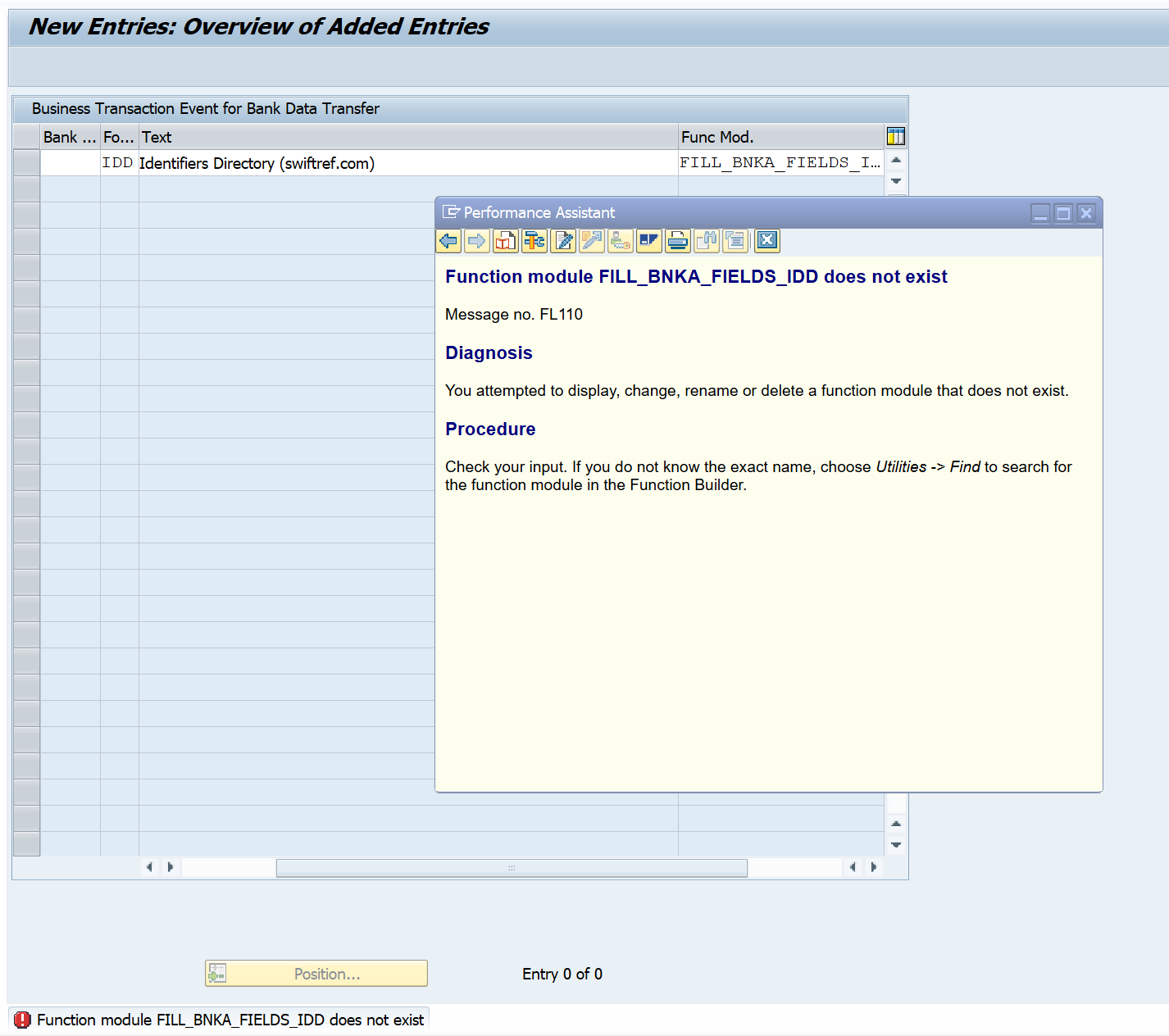Click the 'Message no. FL110' text
The height and width of the screenshot is (1036, 1169).
point(514,315)
